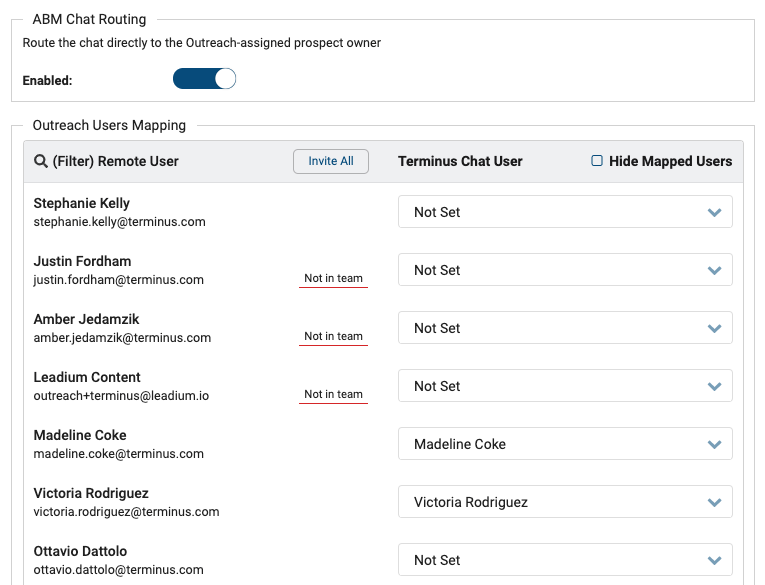Click the search magnifier icon for Remote User
The image size is (765, 585).
point(40,161)
